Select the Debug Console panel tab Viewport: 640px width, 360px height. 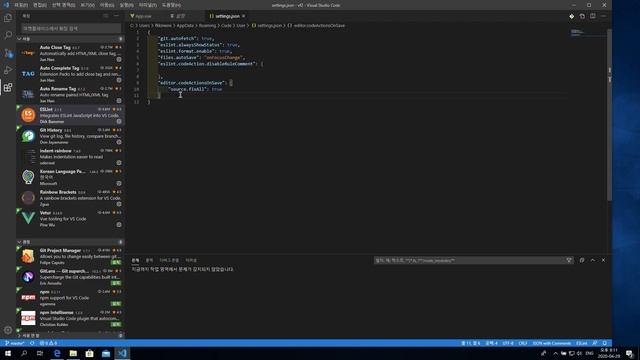(169, 260)
